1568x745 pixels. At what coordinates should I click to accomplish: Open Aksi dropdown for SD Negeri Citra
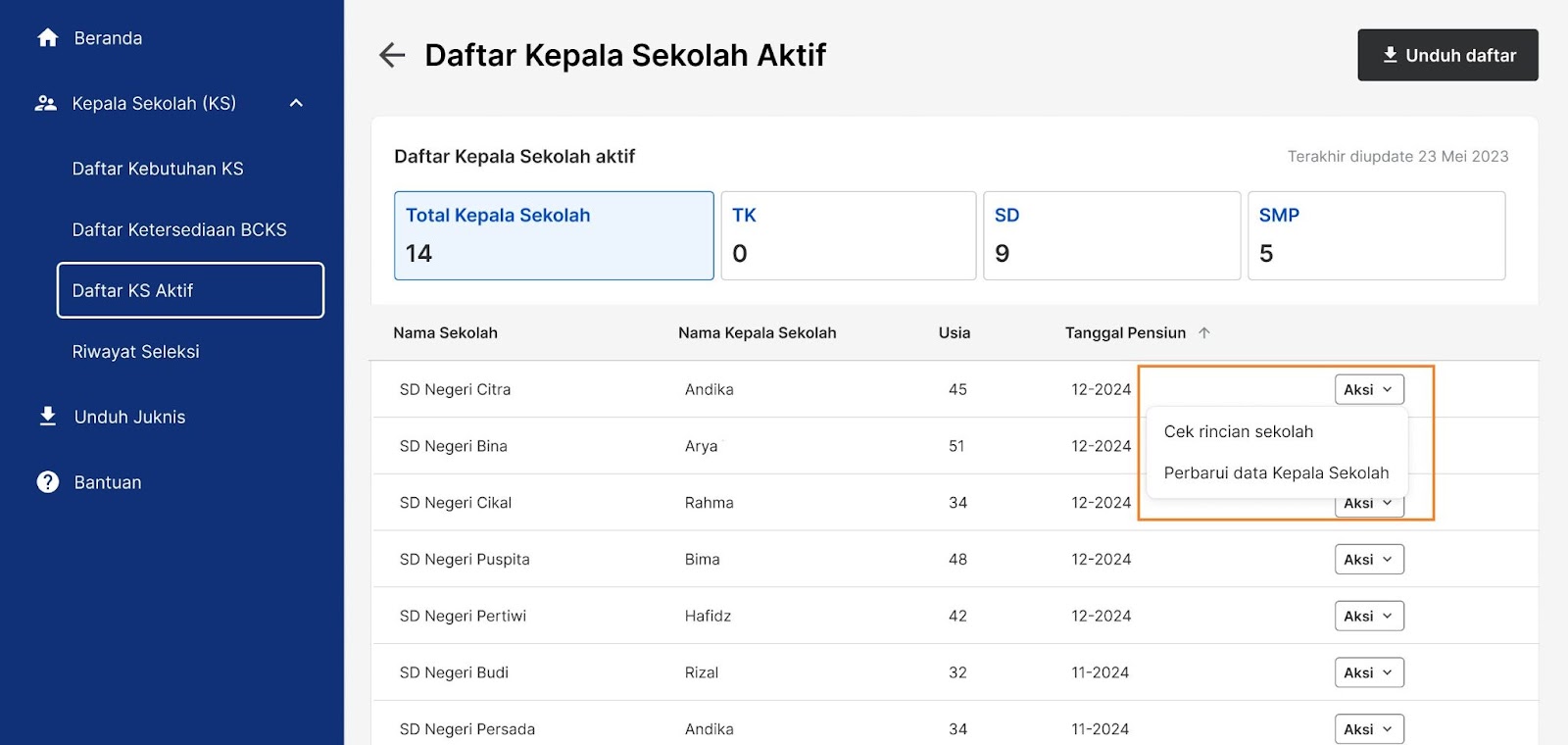tap(1369, 389)
